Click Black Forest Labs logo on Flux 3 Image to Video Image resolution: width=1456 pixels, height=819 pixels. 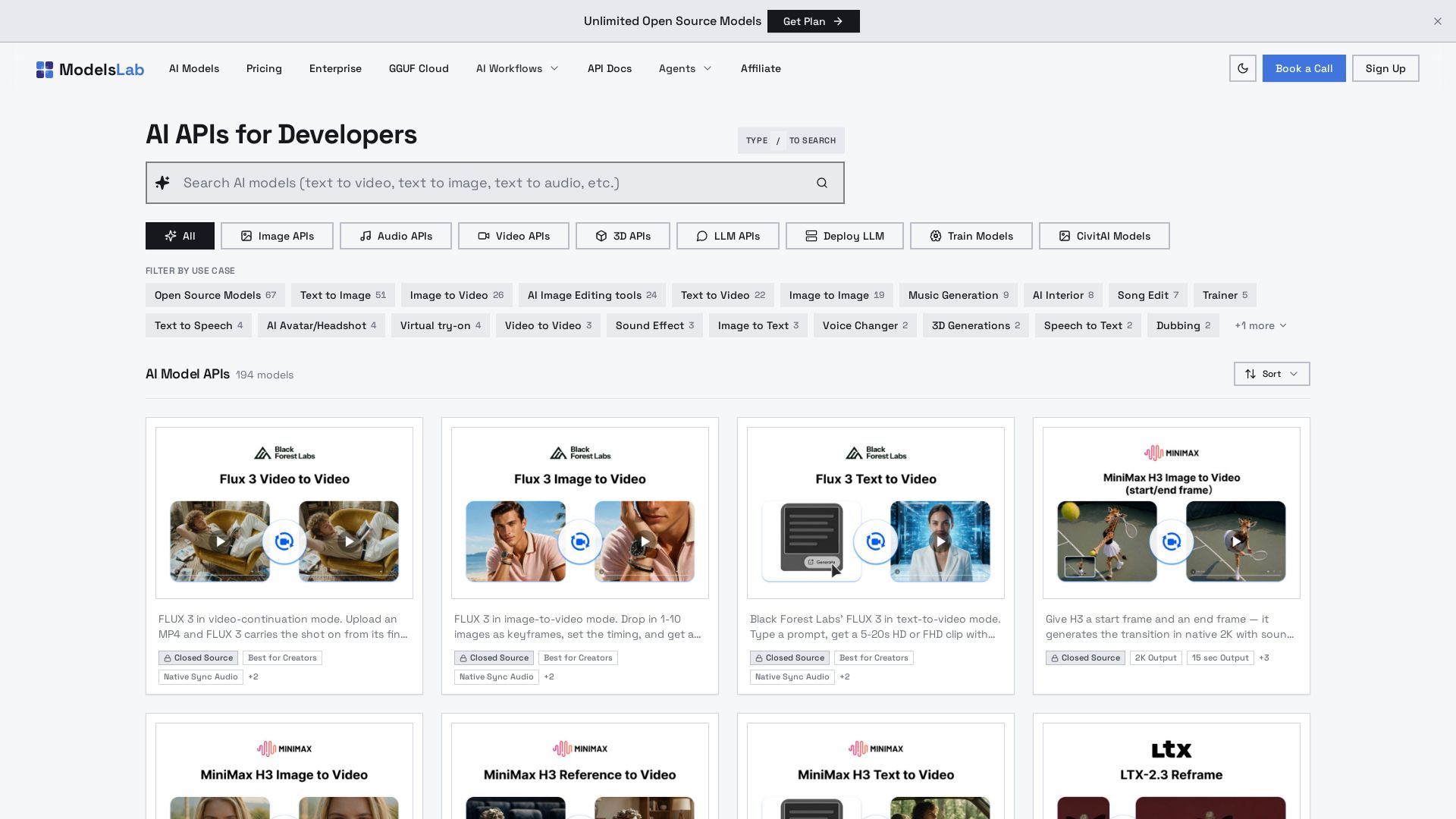[580, 453]
